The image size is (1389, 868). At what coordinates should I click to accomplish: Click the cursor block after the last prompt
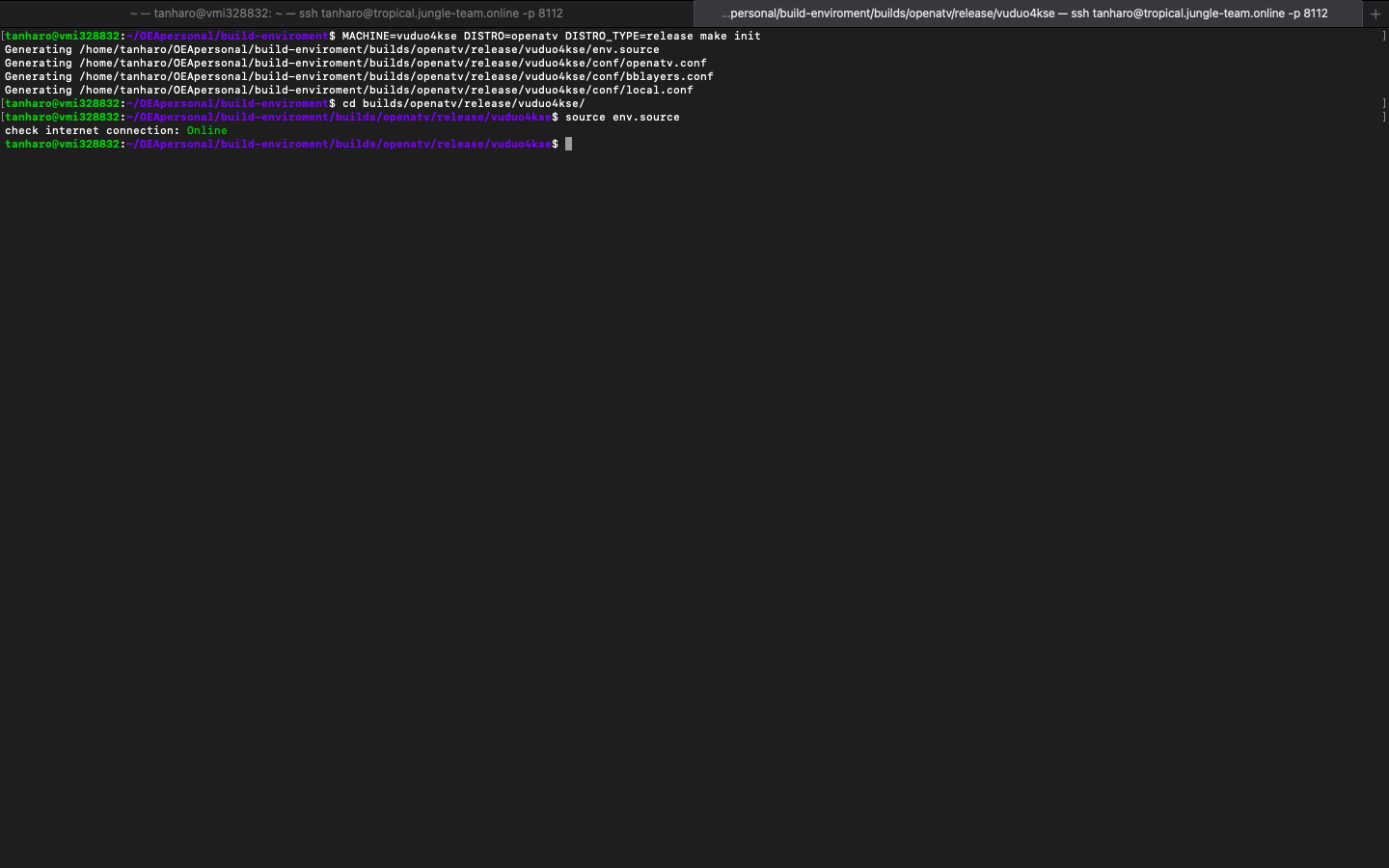point(569,144)
